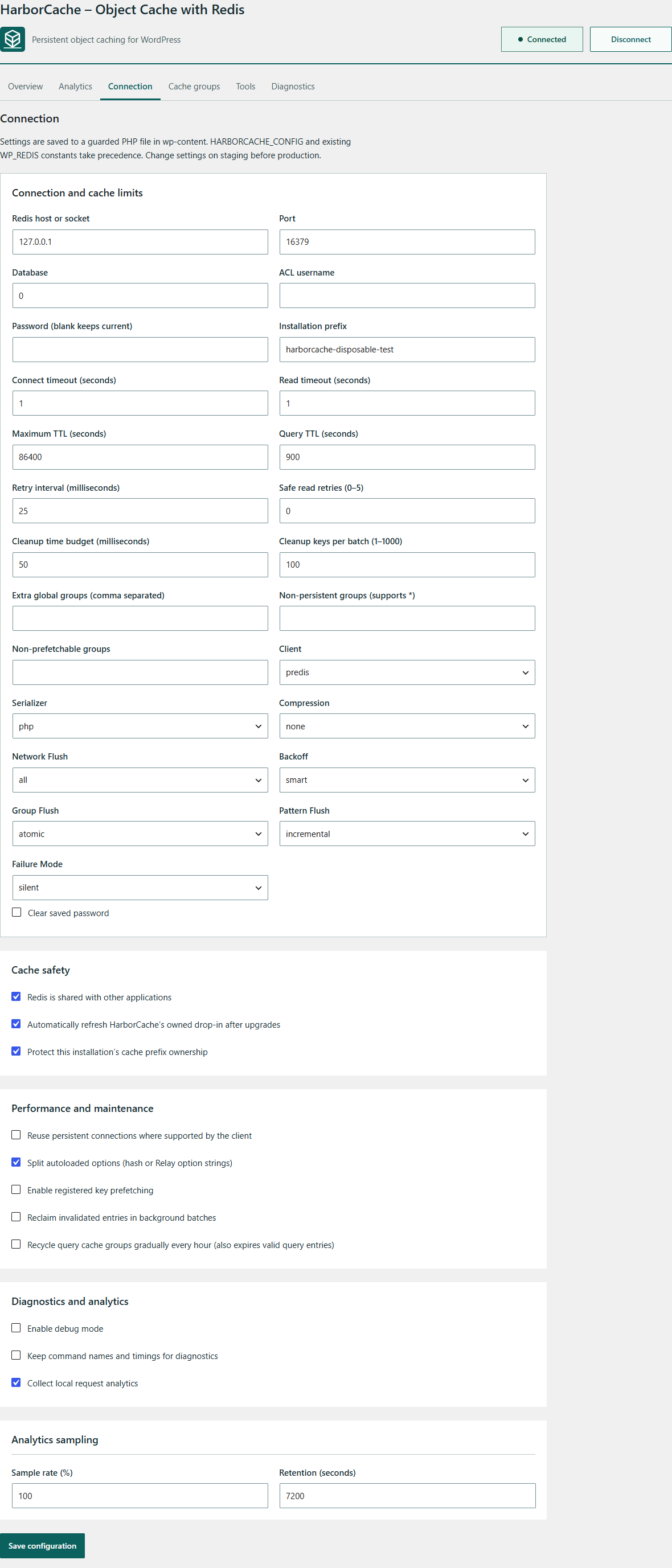This screenshot has width=672, height=1568.
Task: Open the Overview tab
Action: tap(26, 87)
